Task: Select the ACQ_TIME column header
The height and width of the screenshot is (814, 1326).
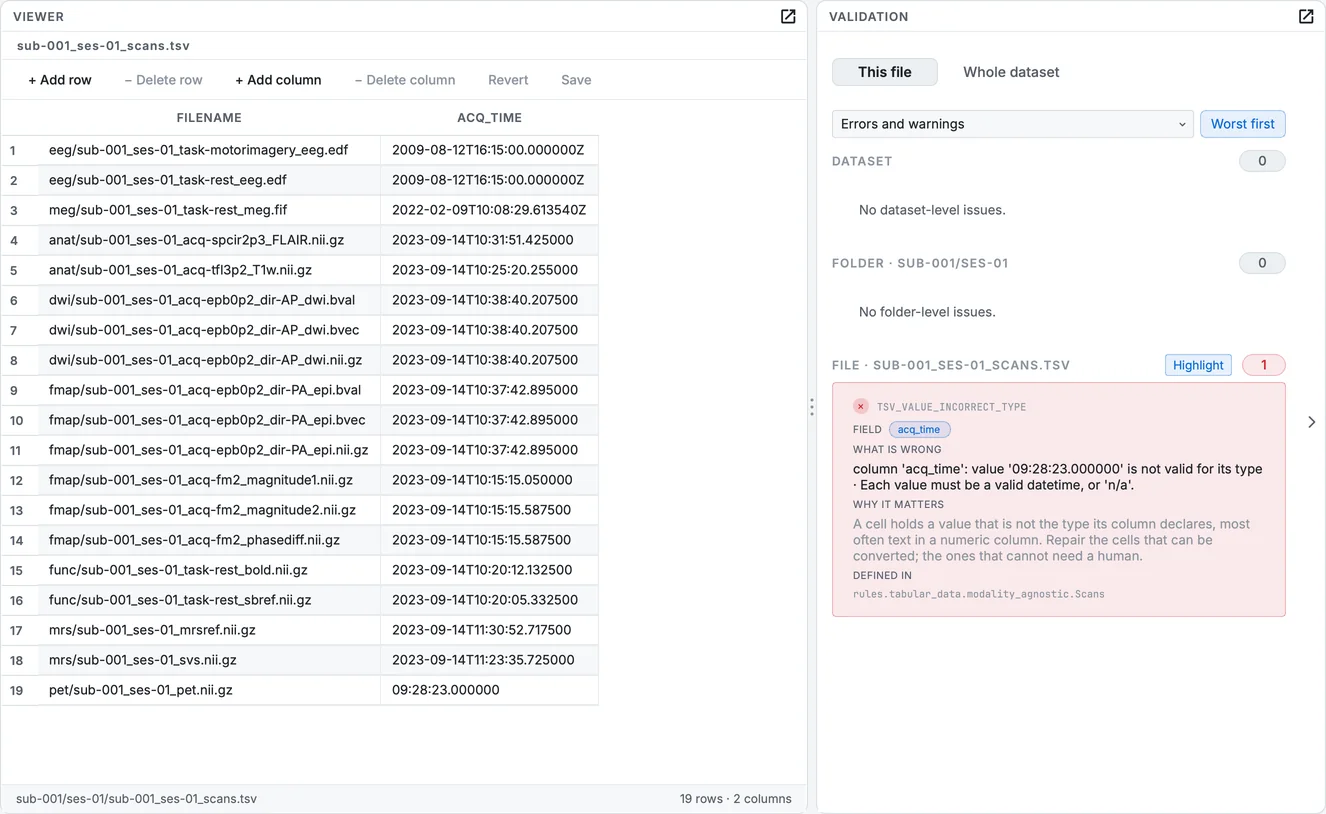Action: [489, 118]
